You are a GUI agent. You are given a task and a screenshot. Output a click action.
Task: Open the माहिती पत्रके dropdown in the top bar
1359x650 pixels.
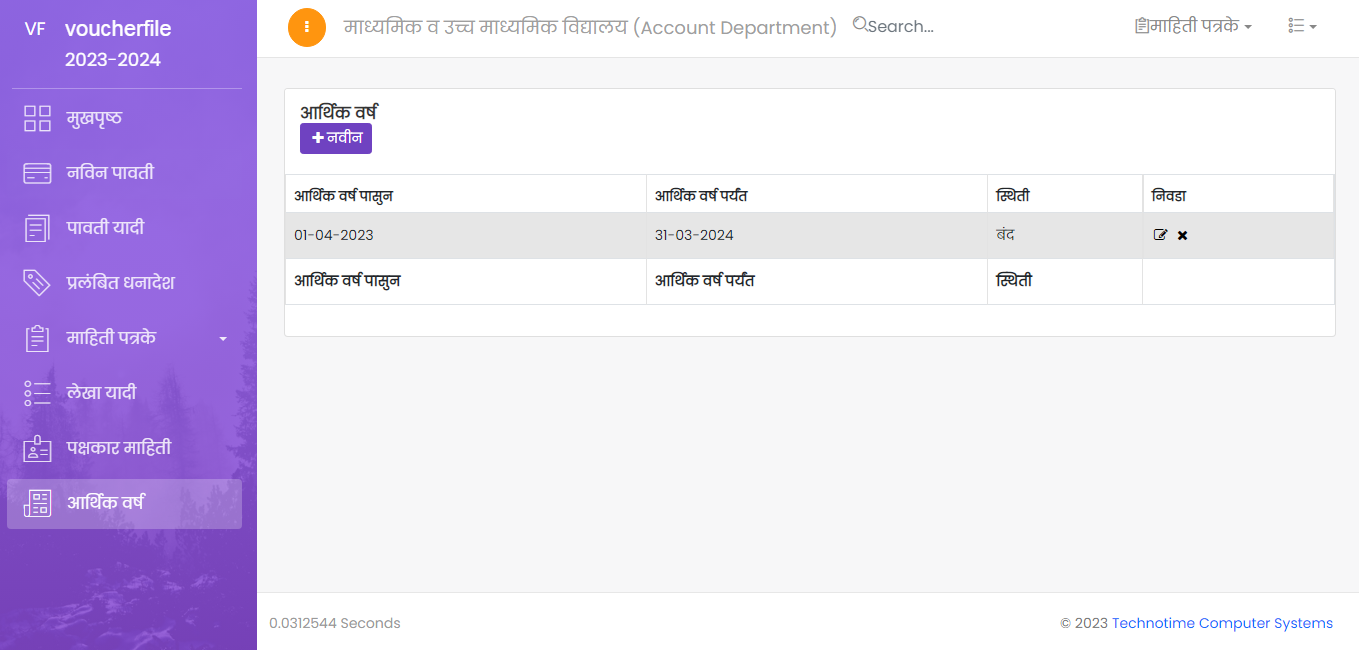point(1194,26)
